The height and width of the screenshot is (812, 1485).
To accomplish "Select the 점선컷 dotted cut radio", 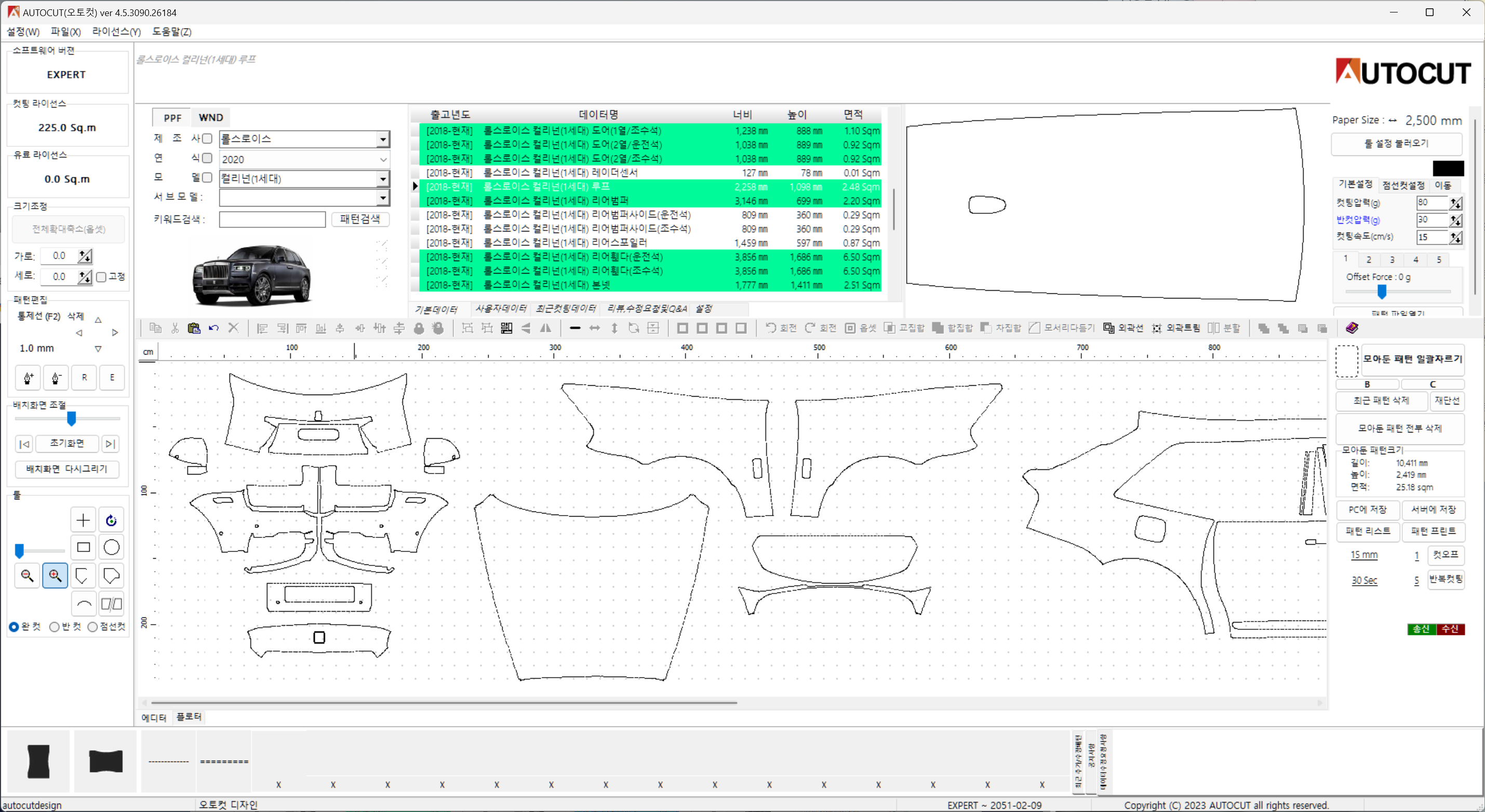I will point(92,627).
